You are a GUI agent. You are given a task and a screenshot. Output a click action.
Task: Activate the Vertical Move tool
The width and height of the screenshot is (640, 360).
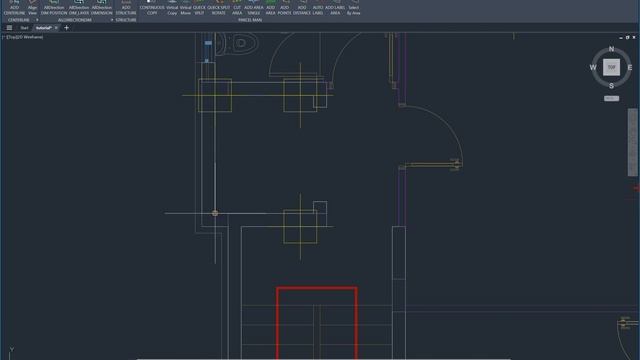coord(185,8)
